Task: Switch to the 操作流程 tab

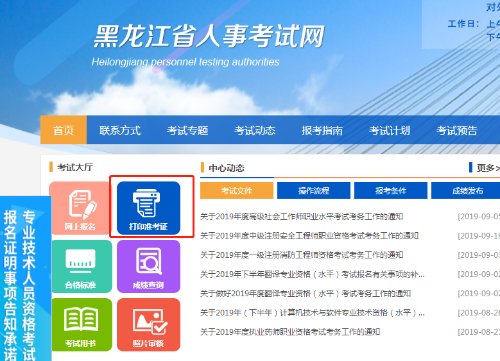Action: 314,190
